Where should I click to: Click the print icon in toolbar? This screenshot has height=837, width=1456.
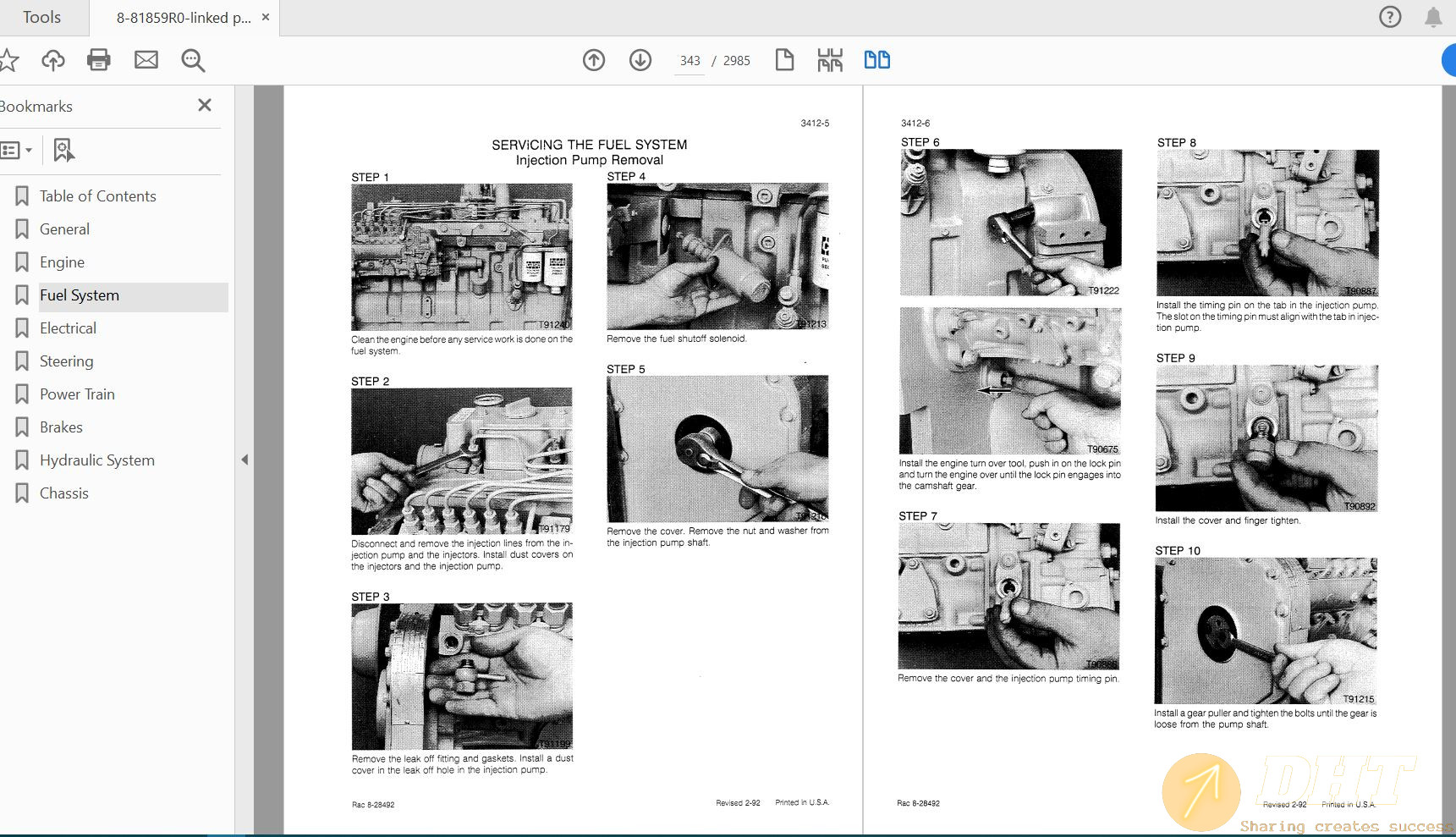pyautogui.click(x=99, y=60)
